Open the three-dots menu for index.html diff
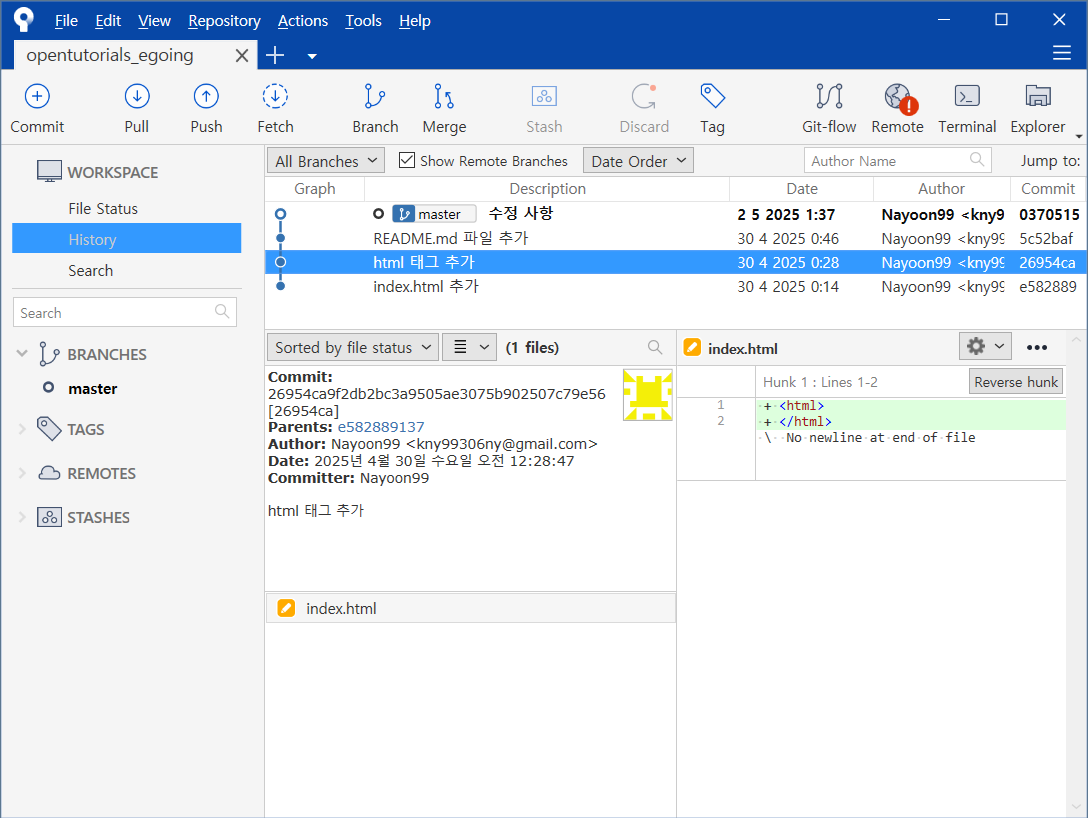This screenshot has width=1088, height=819. click(x=1037, y=347)
